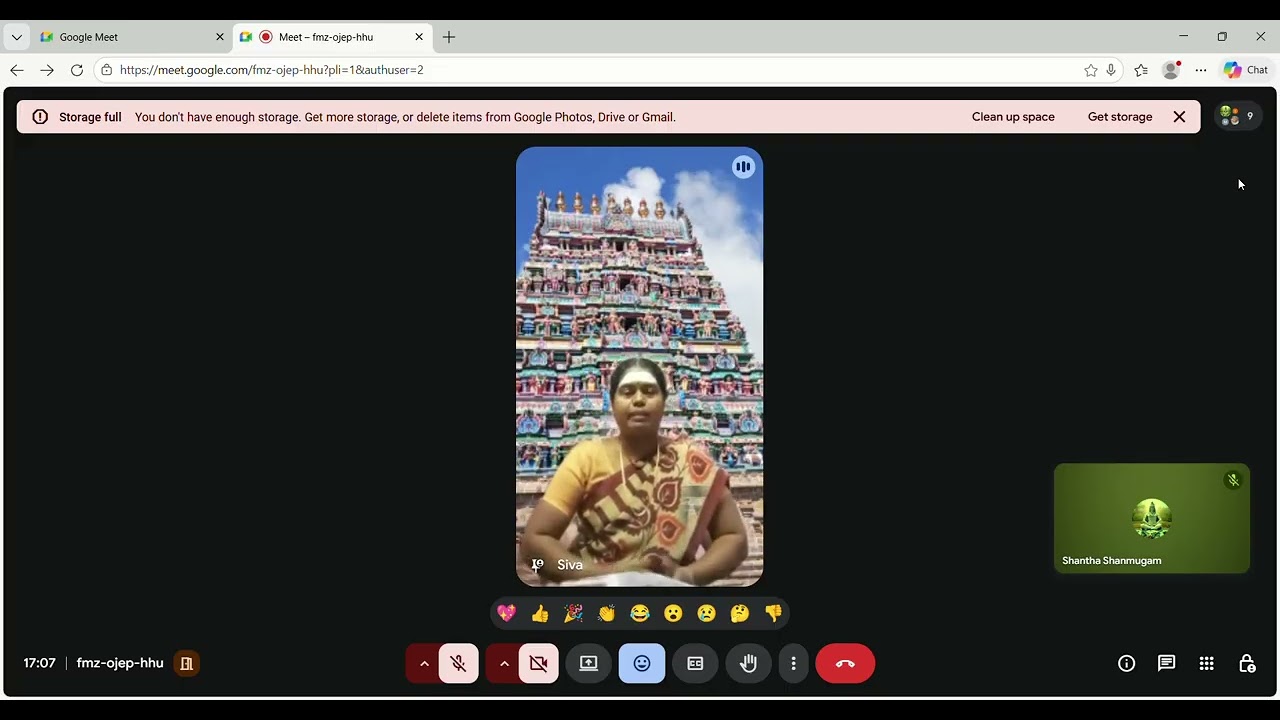Click the pin icon next to Siva
Screen dimensions: 1280x720
click(537, 565)
